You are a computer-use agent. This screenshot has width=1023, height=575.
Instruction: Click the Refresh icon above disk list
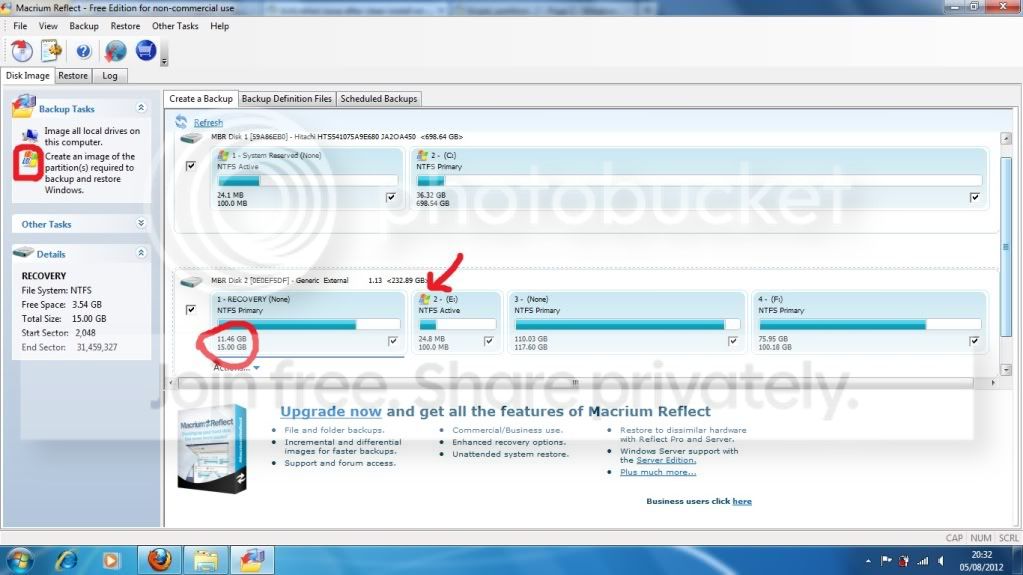pyautogui.click(x=181, y=121)
